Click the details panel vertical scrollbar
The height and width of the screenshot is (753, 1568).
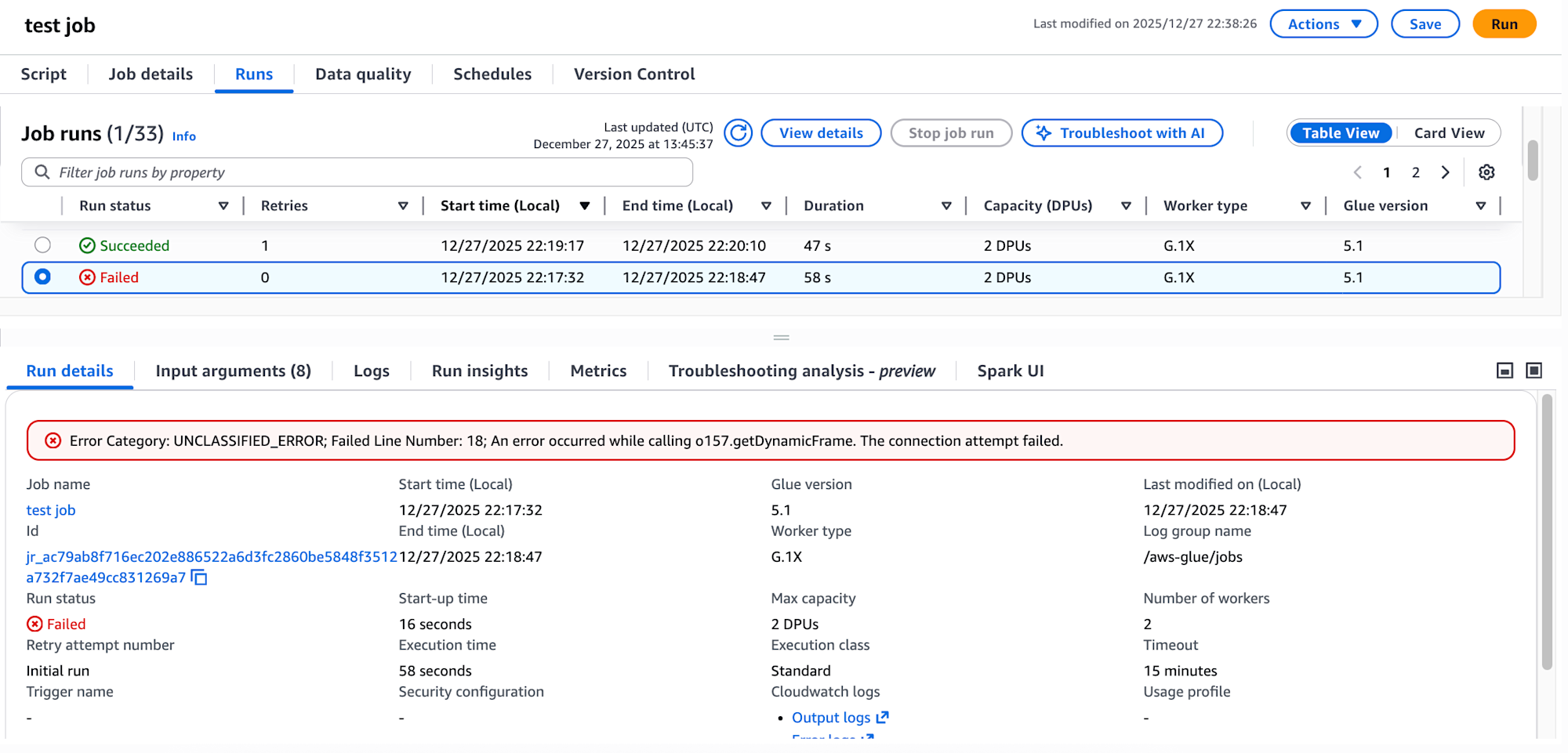tap(1547, 533)
